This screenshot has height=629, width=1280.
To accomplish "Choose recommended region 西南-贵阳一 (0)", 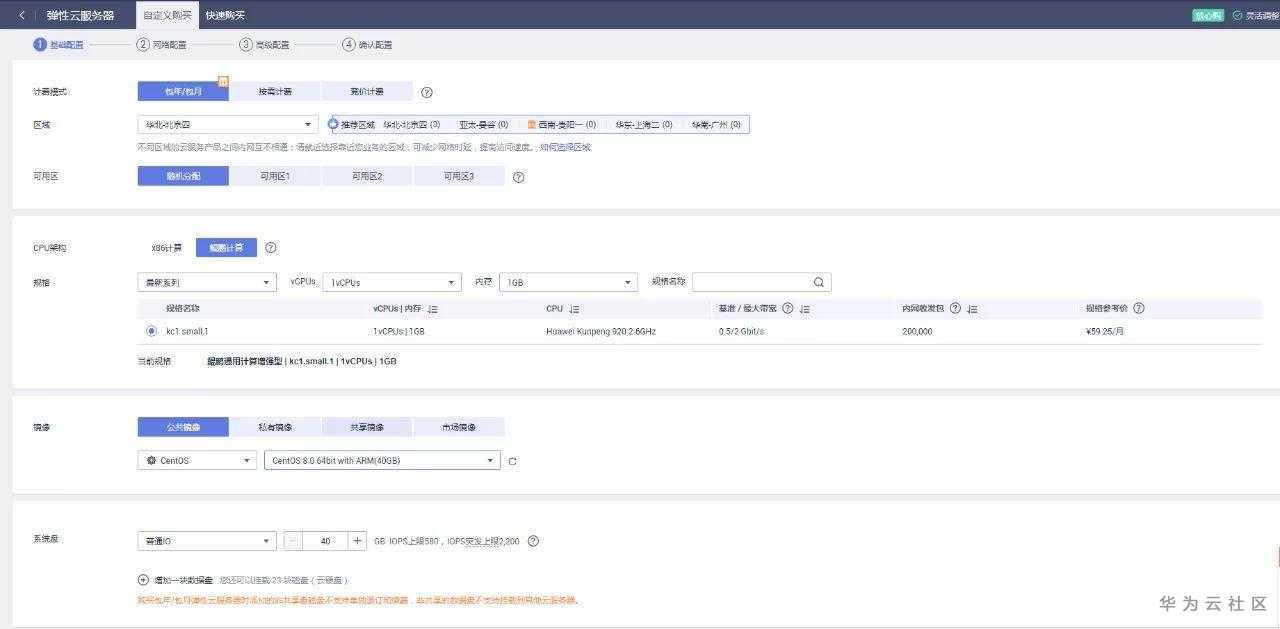I will tap(561, 125).
